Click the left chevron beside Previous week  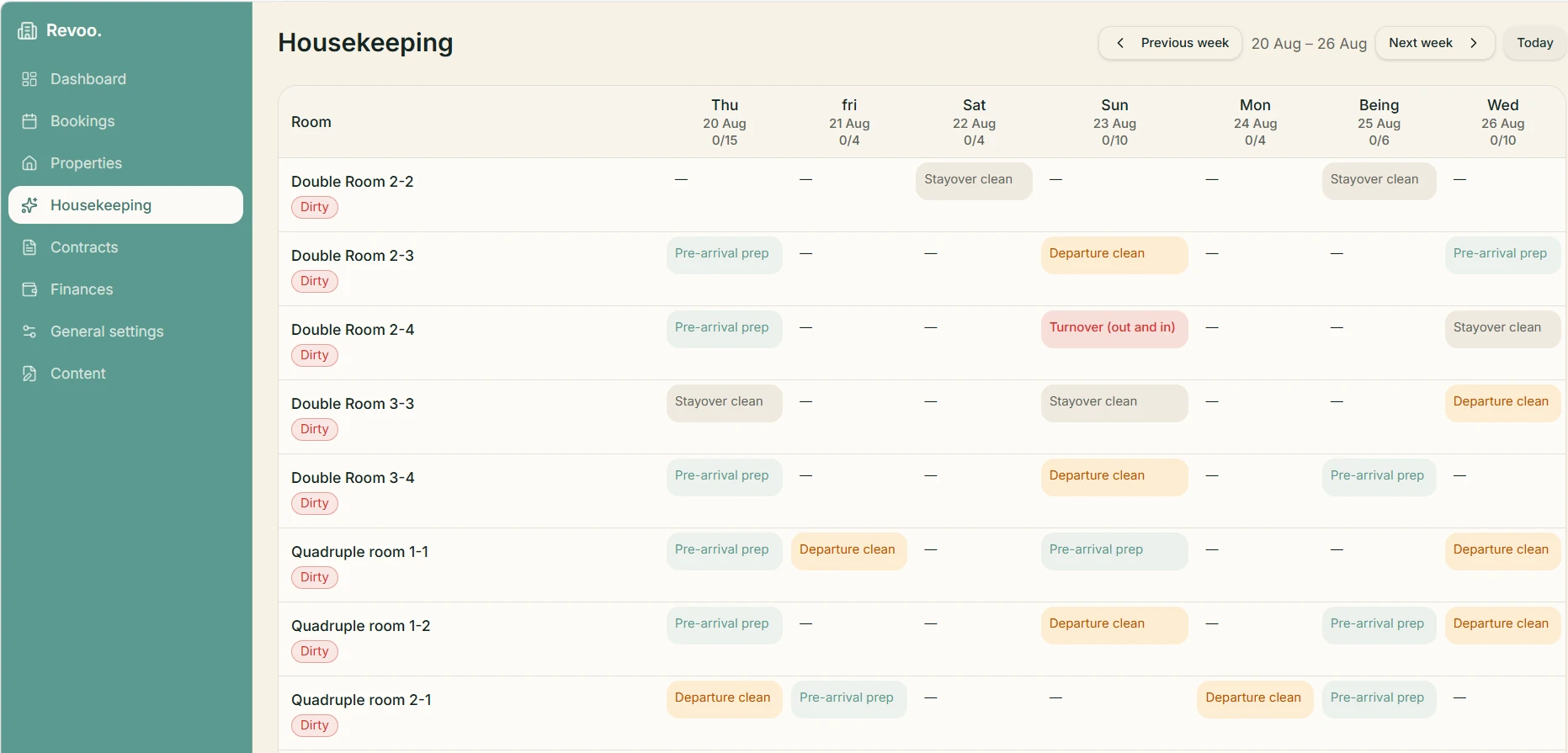(1120, 43)
